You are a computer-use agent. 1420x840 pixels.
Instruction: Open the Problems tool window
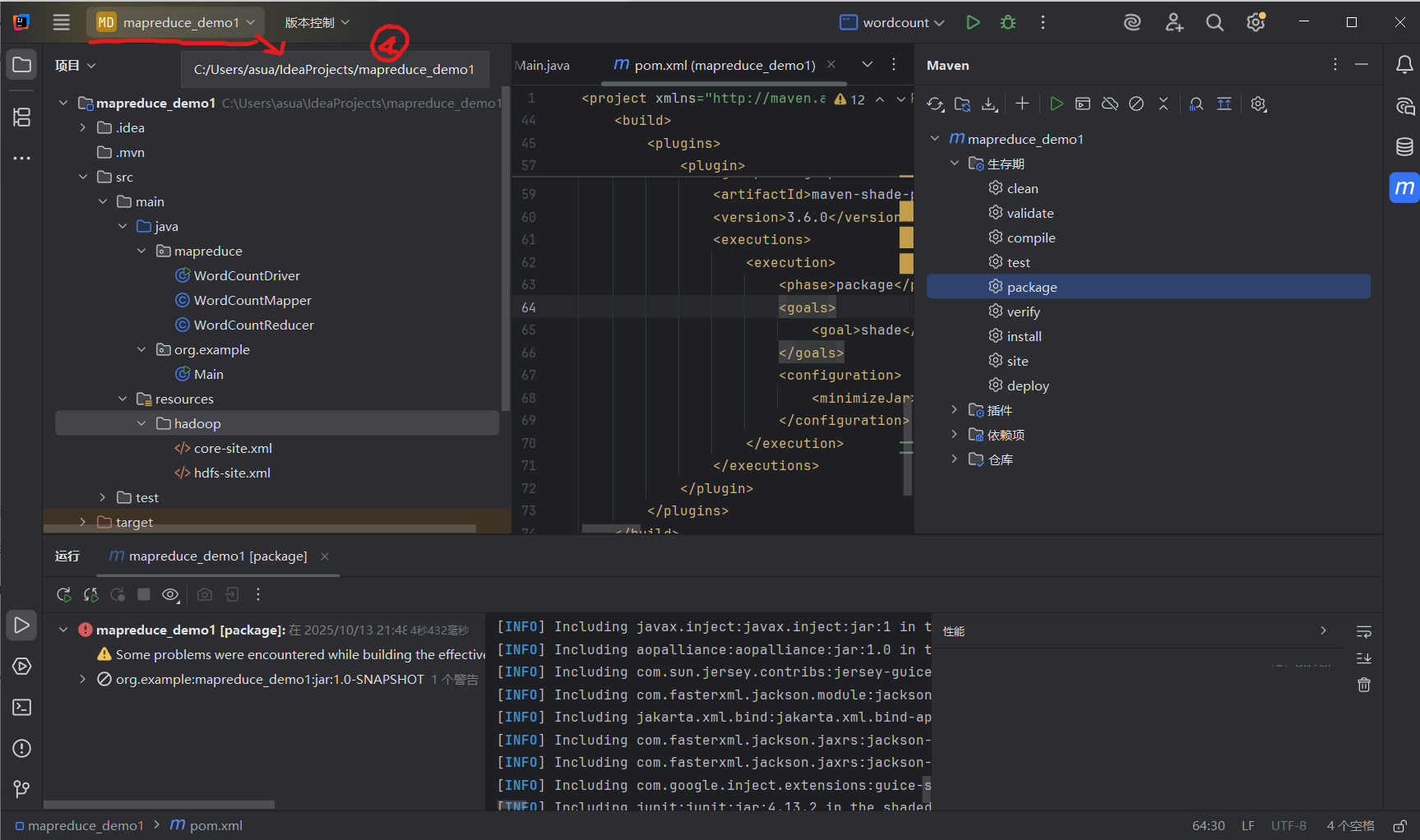[22, 749]
